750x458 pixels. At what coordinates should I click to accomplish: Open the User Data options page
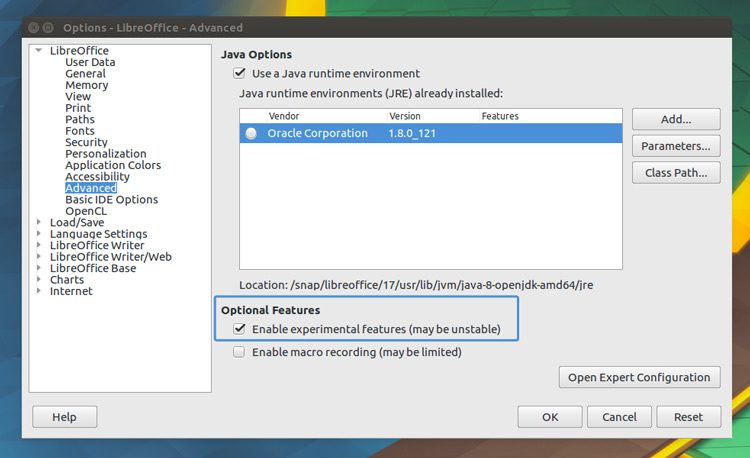click(90, 62)
